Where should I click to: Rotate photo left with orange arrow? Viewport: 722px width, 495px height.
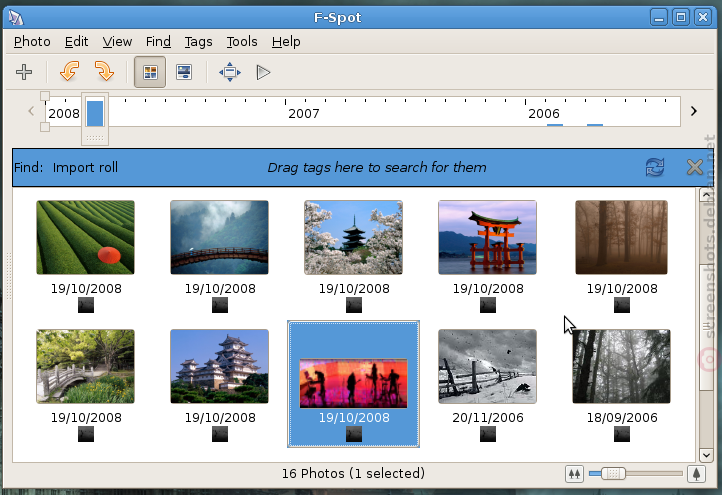pyautogui.click(x=70, y=72)
